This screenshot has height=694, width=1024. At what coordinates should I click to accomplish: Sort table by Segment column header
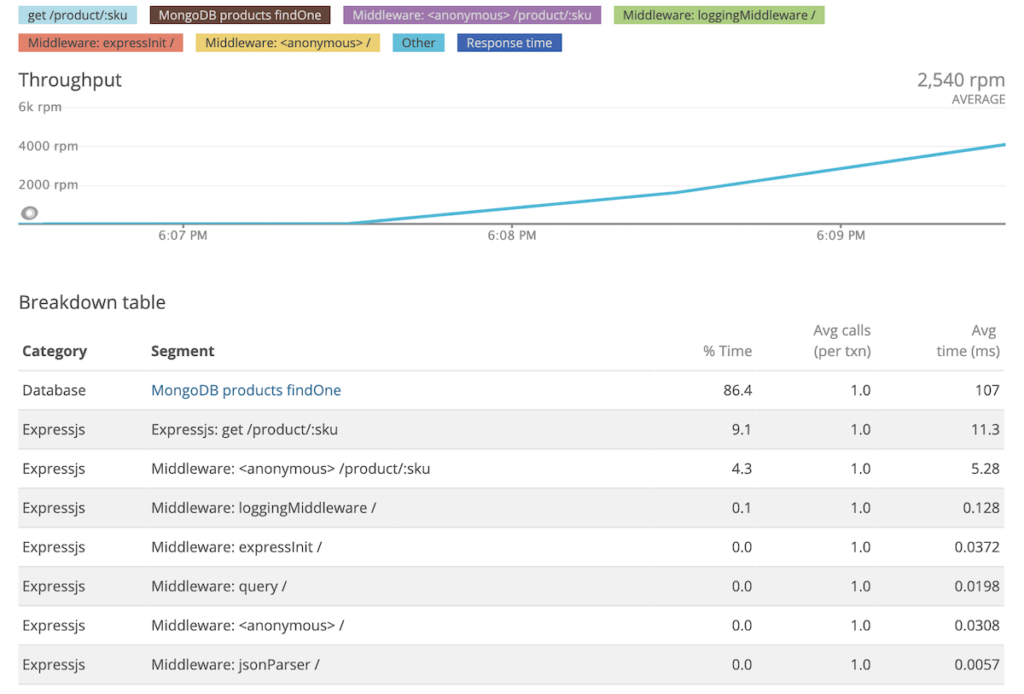click(182, 351)
